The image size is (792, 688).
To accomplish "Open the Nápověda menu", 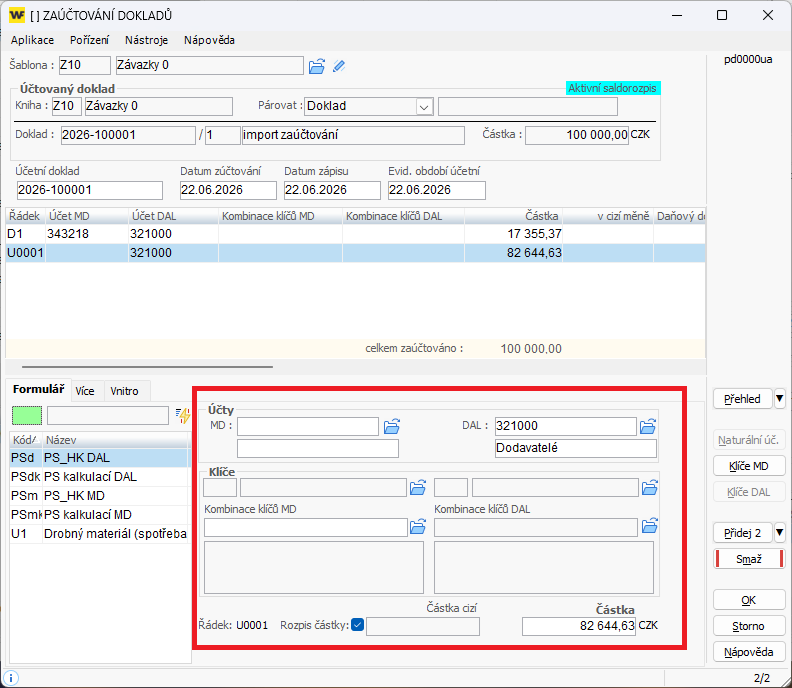I will click(209, 40).
